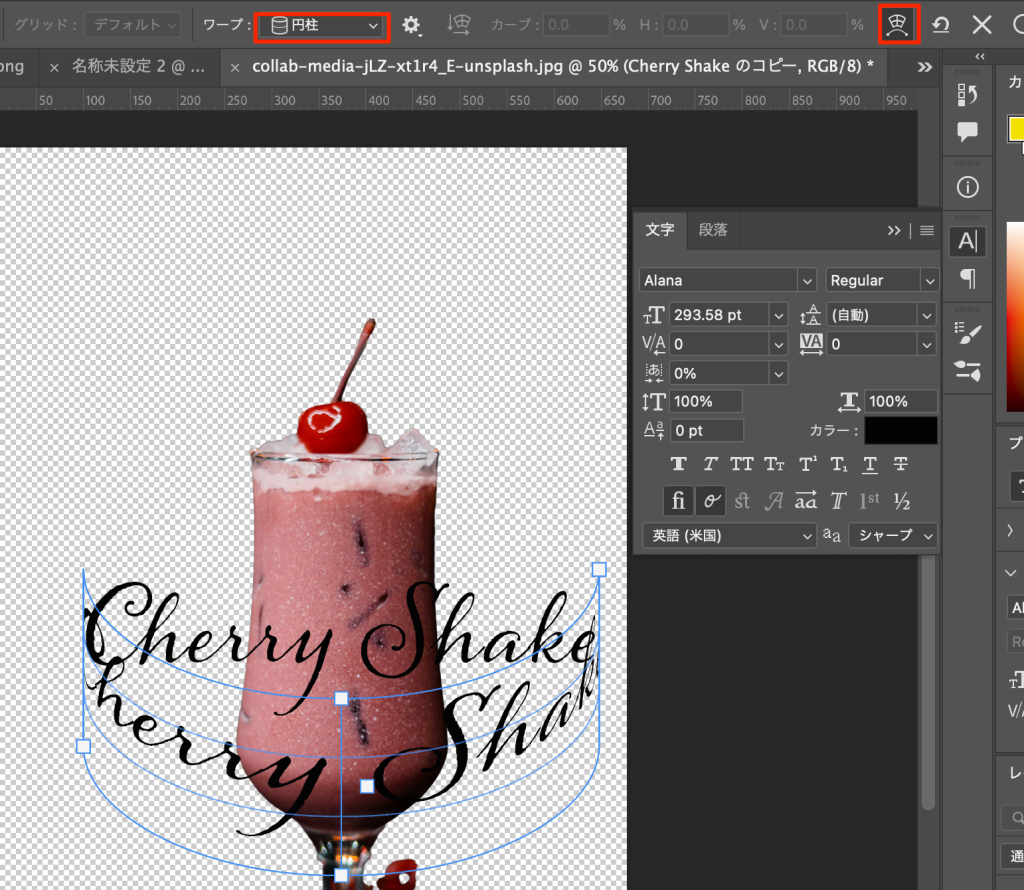Open the Paragraph panel pilcrow icon
This screenshot has height=890, width=1024.
point(968,278)
